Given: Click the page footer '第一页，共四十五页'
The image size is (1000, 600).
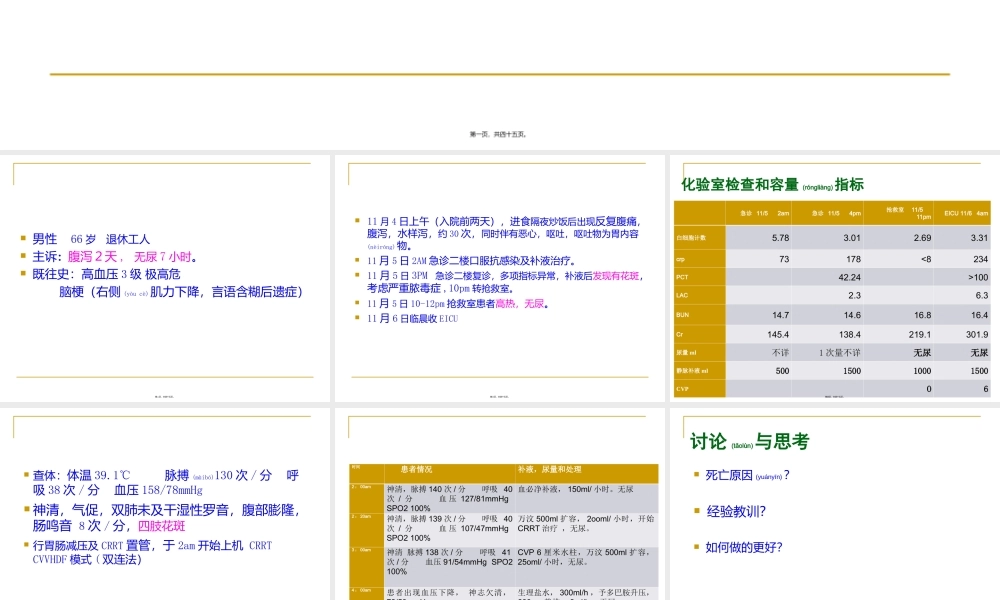Looking at the screenshot, I should (x=498, y=135).
